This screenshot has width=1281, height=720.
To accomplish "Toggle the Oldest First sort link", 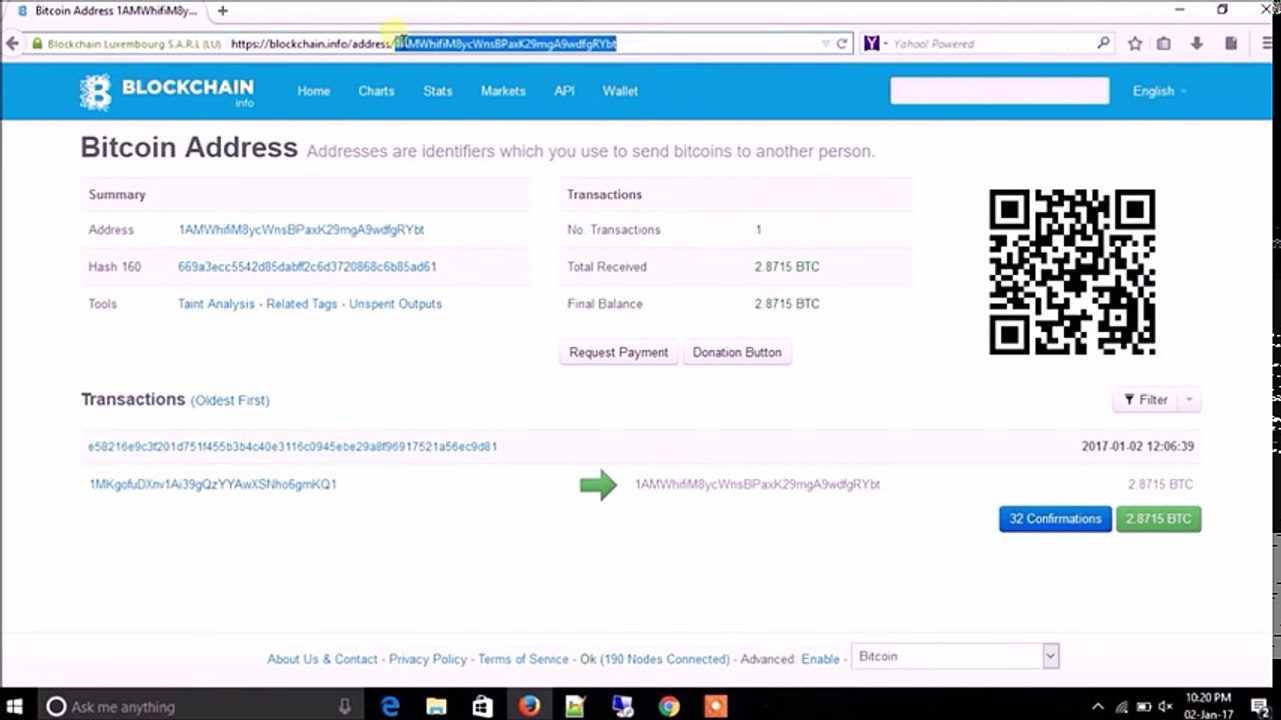I will [x=230, y=400].
